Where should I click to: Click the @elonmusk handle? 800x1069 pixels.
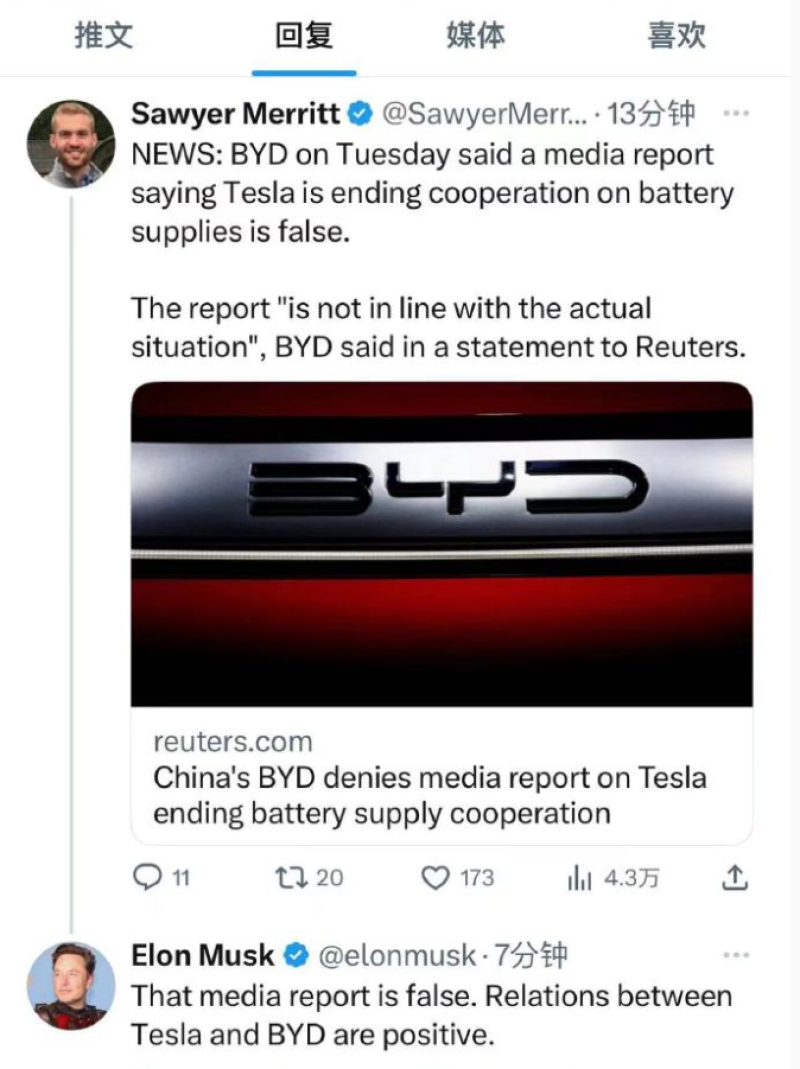coord(397,955)
